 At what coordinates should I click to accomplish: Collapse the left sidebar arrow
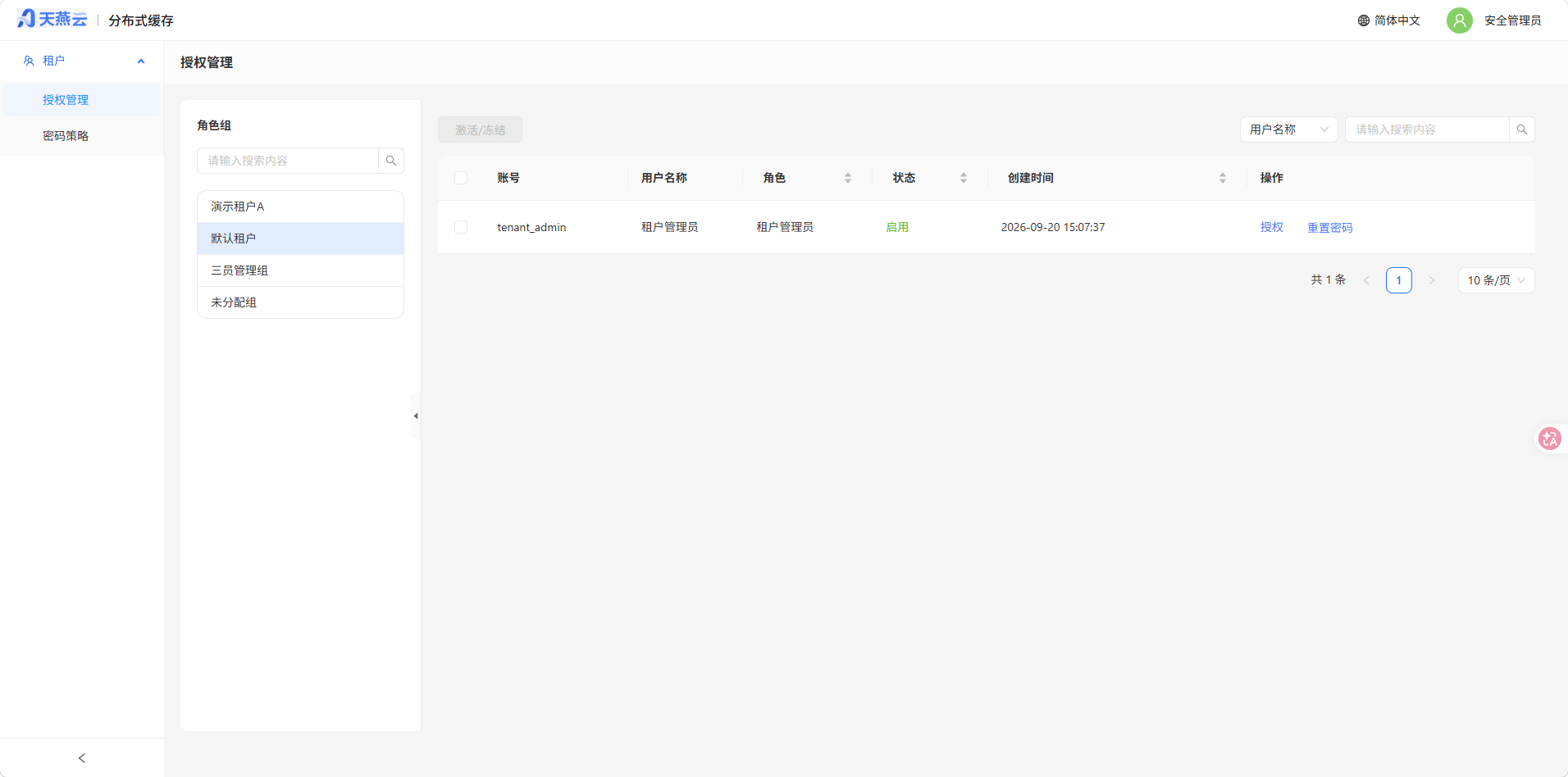click(x=82, y=758)
